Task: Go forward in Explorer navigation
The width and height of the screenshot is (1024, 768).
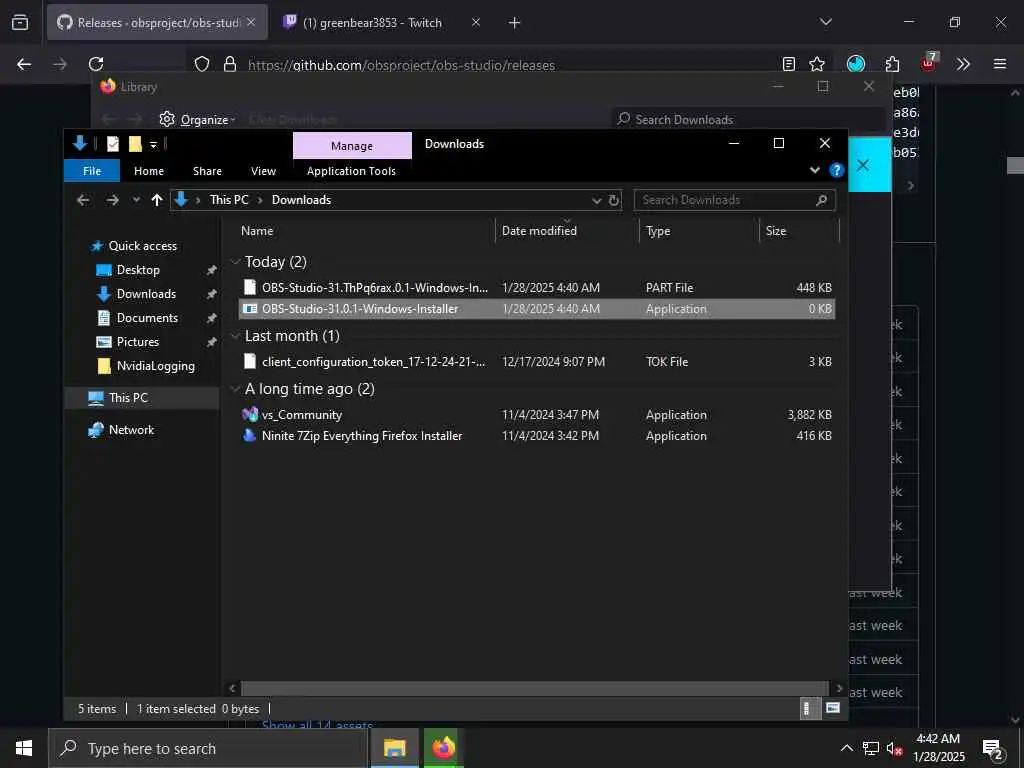Action: coord(112,200)
